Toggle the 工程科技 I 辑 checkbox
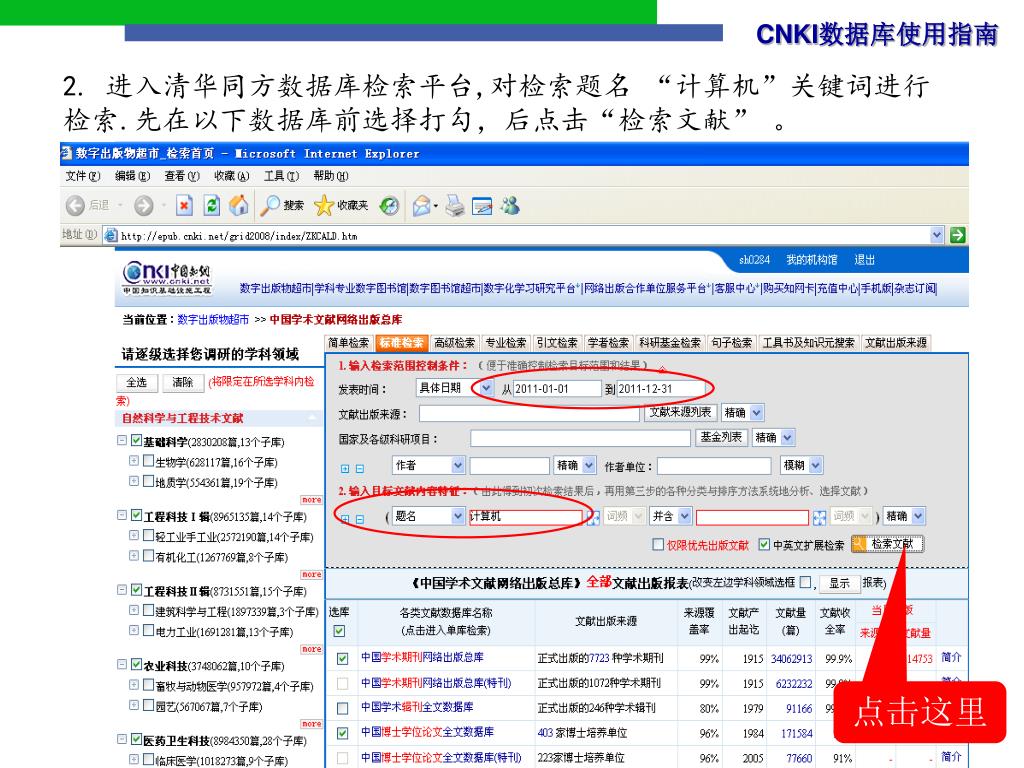The width and height of the screenshot is (1024, 768). click(136, 515)
